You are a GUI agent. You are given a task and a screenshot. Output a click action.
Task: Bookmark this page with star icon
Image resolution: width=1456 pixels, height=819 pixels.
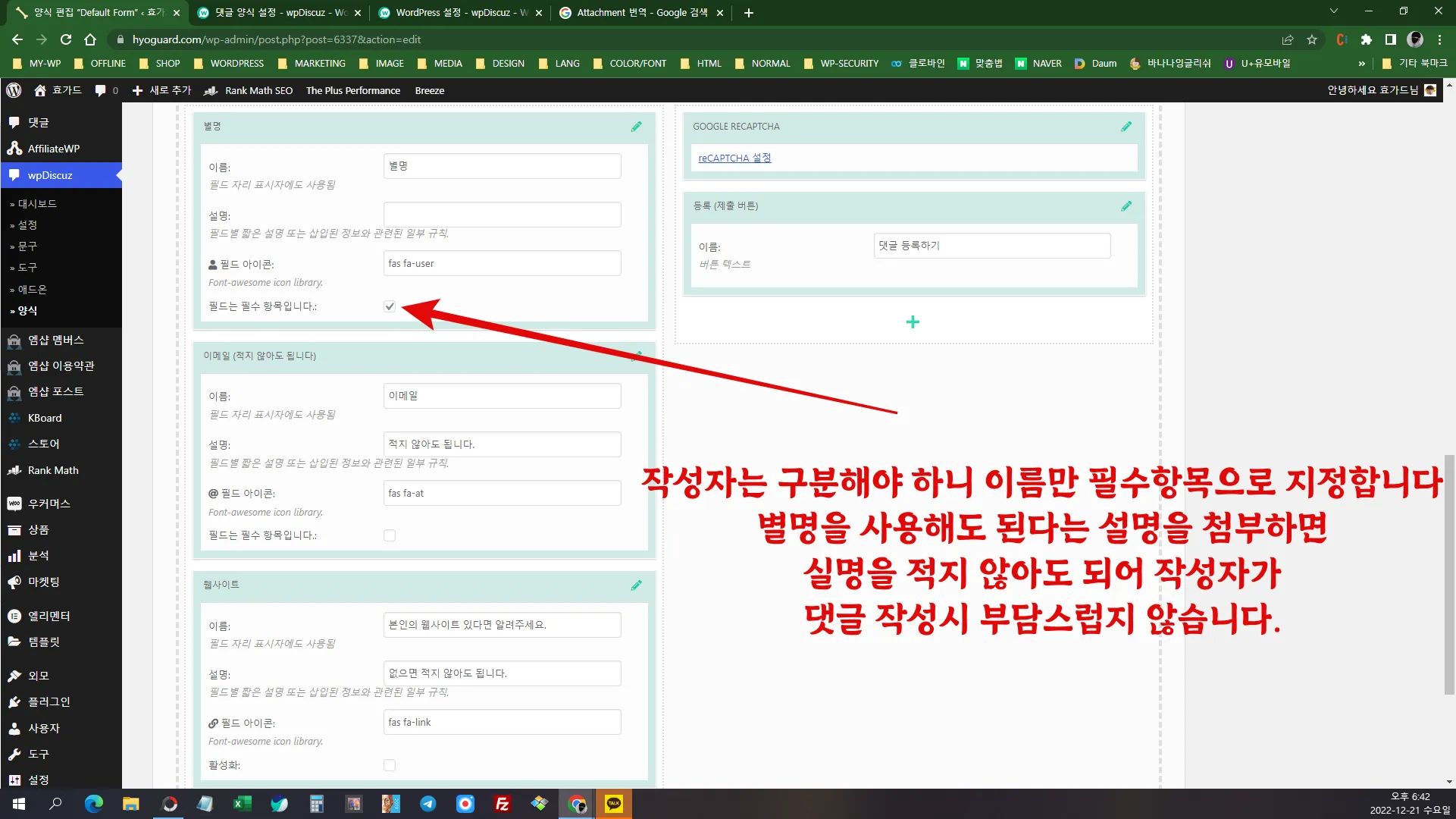click(1312, 39)
